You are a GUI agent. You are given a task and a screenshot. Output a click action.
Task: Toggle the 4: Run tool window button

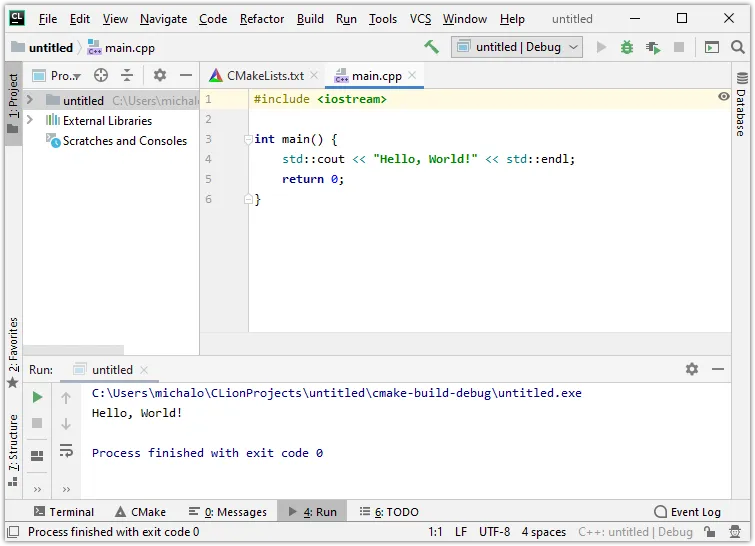[312, 512]
